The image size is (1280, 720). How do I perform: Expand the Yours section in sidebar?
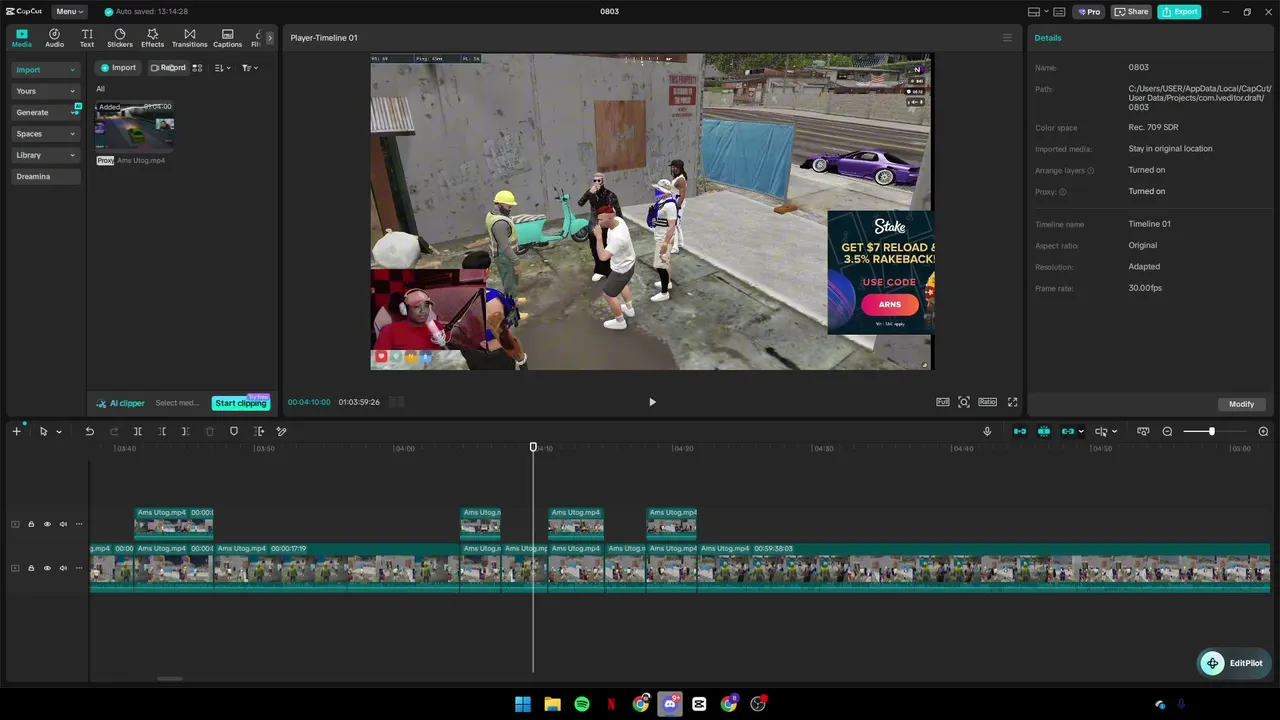click(x=45, y=91)
